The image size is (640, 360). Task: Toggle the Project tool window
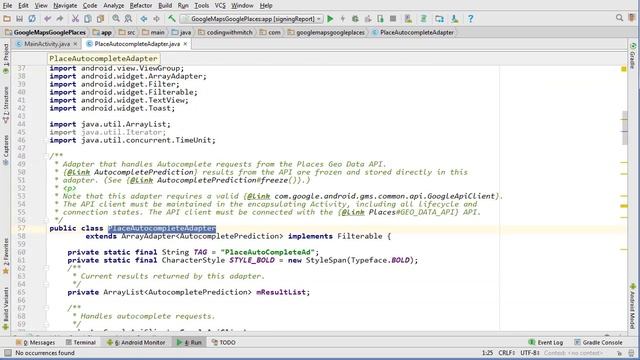pos(6,58)
